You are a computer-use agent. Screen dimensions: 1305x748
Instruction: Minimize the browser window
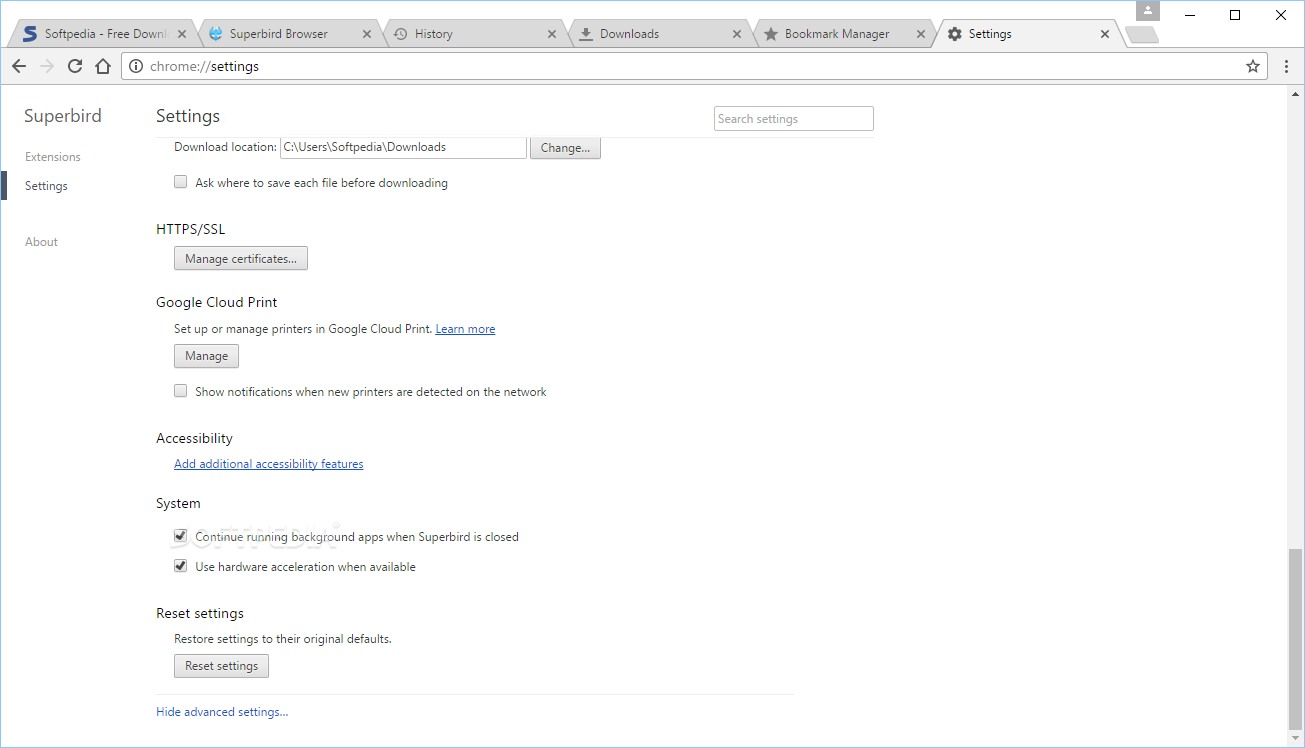pos(1190,15)
